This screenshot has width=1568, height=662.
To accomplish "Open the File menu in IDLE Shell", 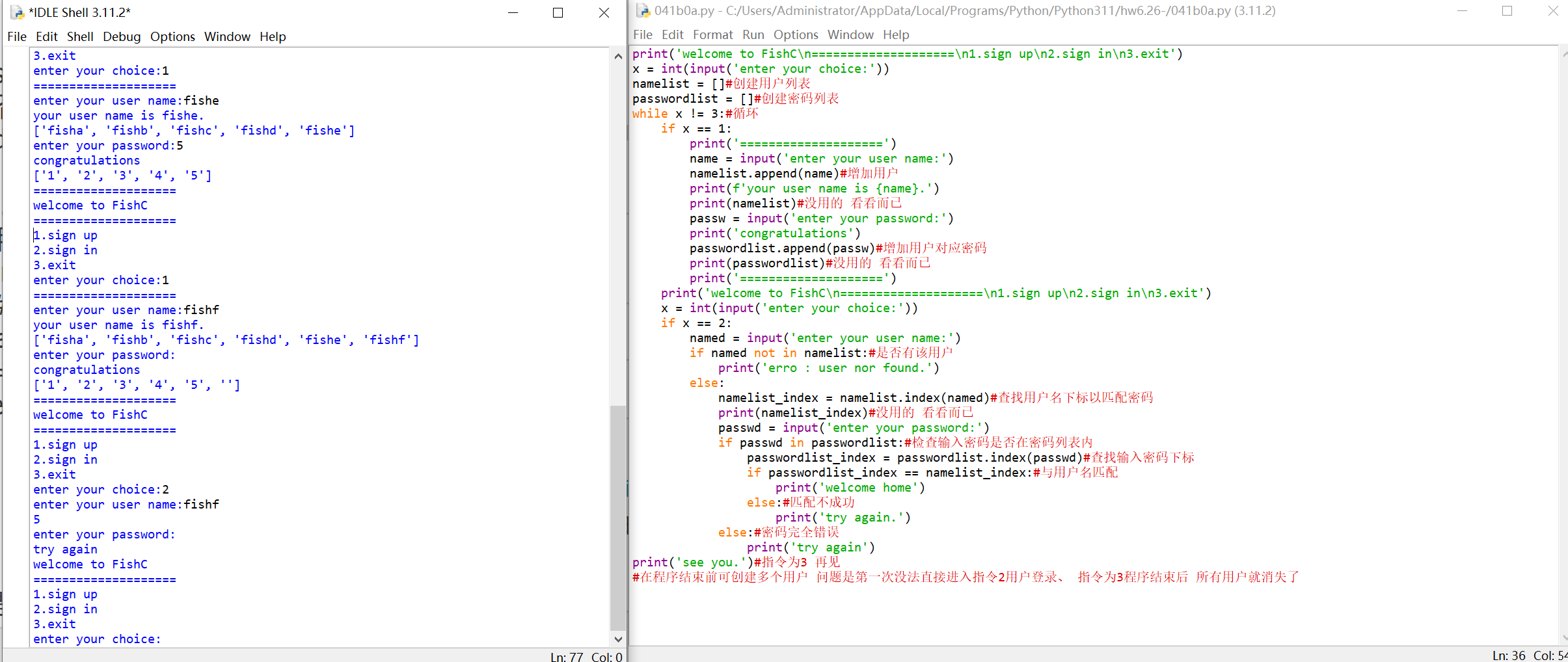I will [x=17, y=36].
